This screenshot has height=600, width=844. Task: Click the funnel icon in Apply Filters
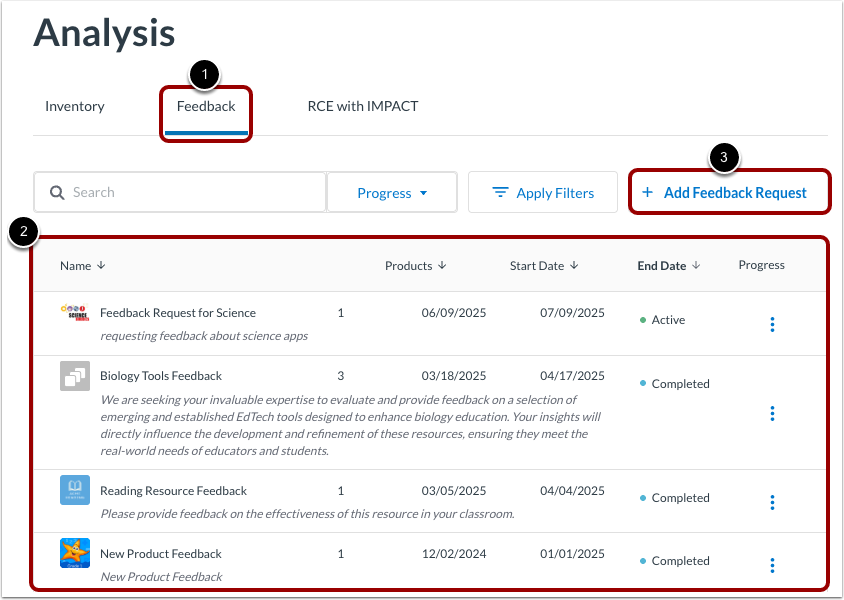click(500, 192)
